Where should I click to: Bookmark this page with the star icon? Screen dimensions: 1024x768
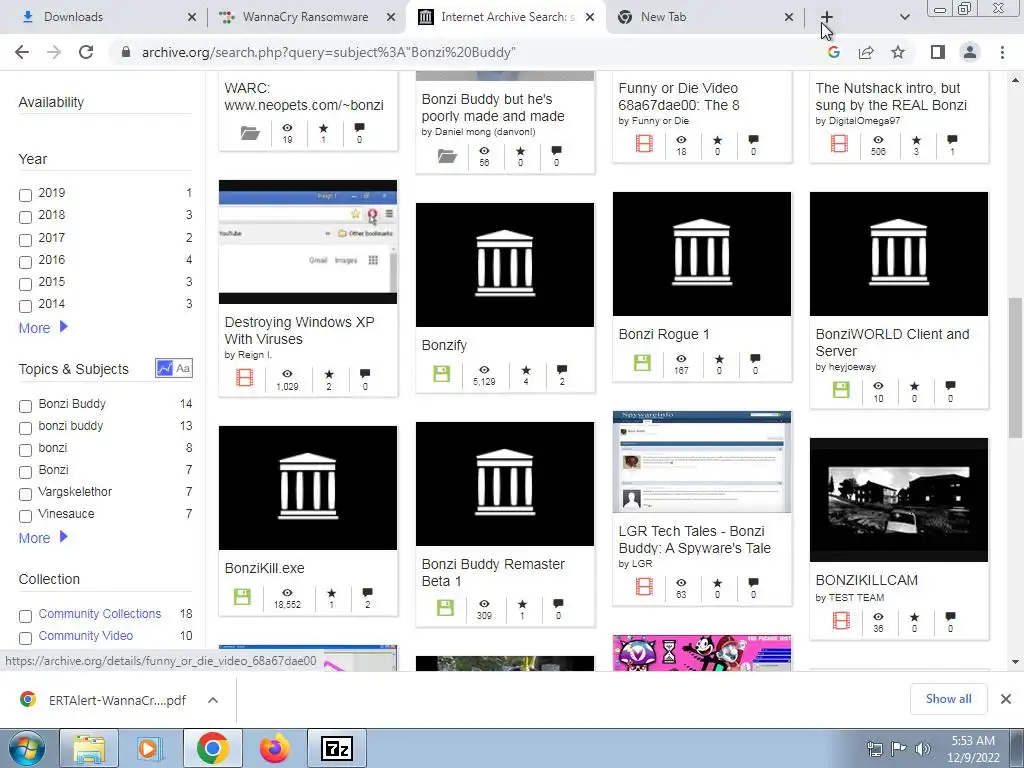898,52
